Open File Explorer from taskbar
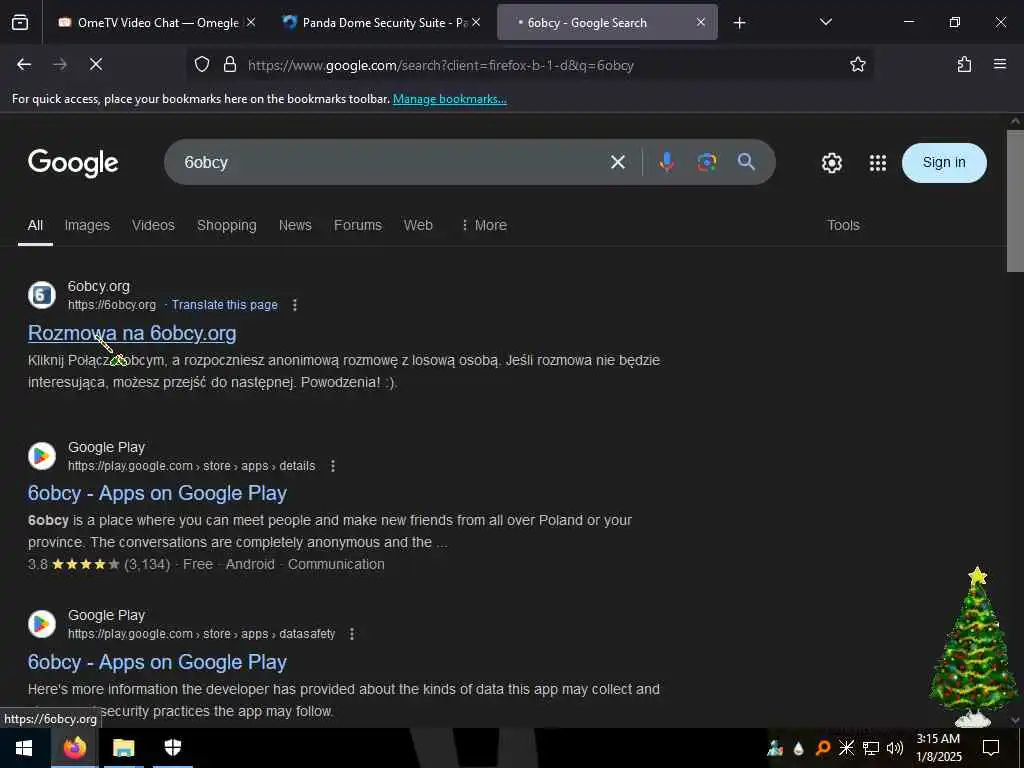This screenshot has width=1024, height=768. pyautogui.click(x=123, y=748)
